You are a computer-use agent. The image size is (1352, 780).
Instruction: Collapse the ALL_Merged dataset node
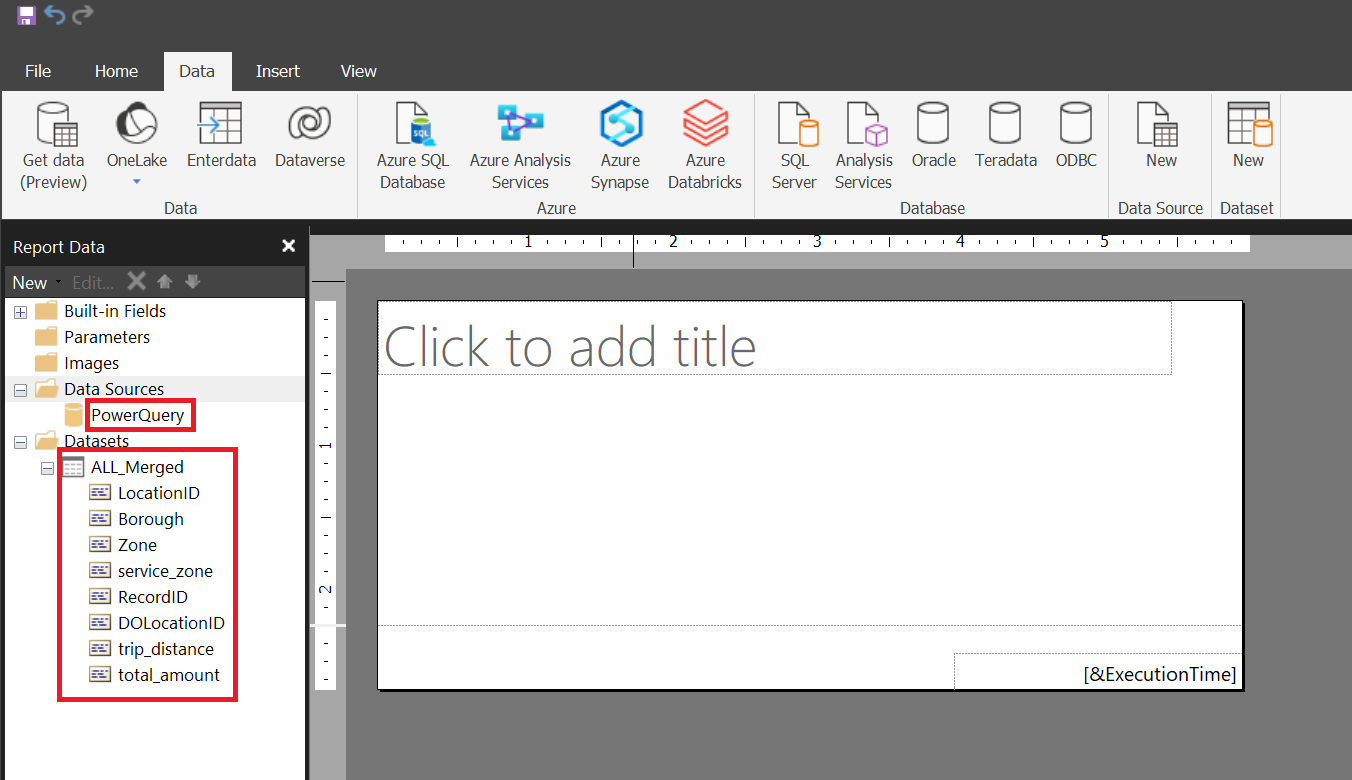[47, 468]
